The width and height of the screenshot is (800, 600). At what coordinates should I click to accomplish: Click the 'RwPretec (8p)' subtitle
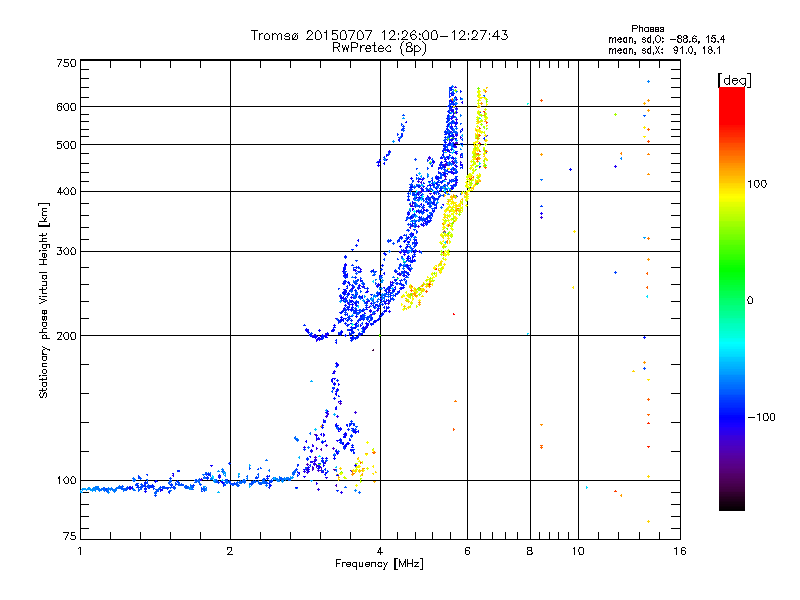click(x=379, y=48)
